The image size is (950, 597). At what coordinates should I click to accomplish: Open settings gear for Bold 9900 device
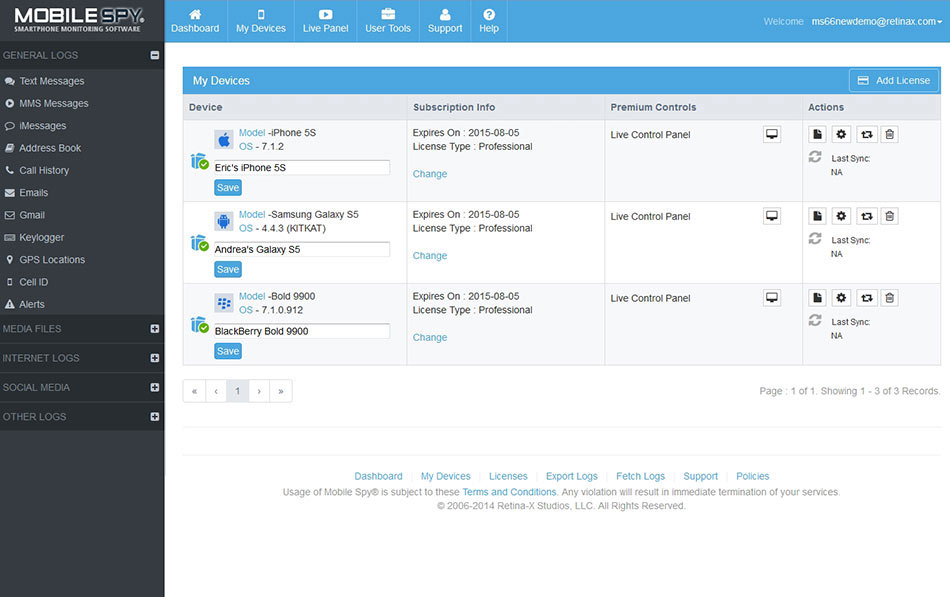pos(841,298)
